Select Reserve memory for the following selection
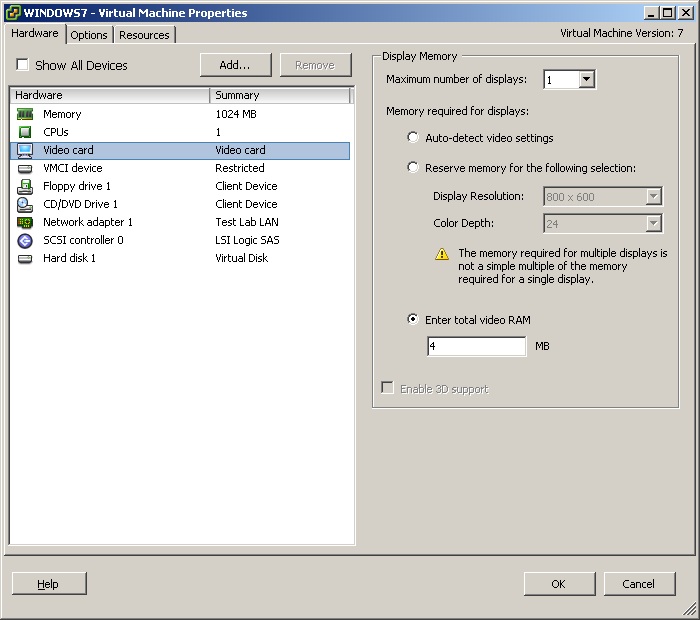Viewport: 700px width, 620px height. (x=413, y=167)
